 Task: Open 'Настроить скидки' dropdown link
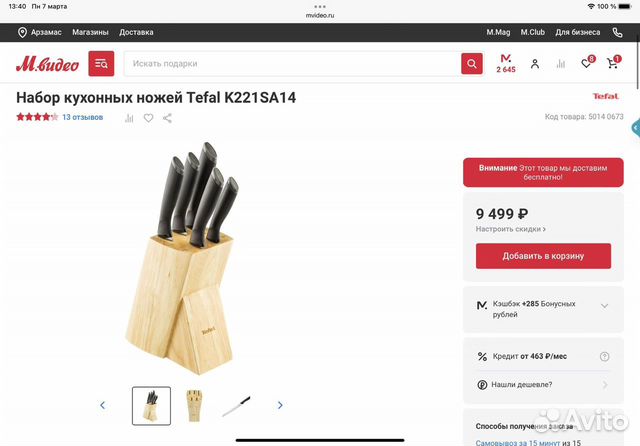click(x=511, y=229)
